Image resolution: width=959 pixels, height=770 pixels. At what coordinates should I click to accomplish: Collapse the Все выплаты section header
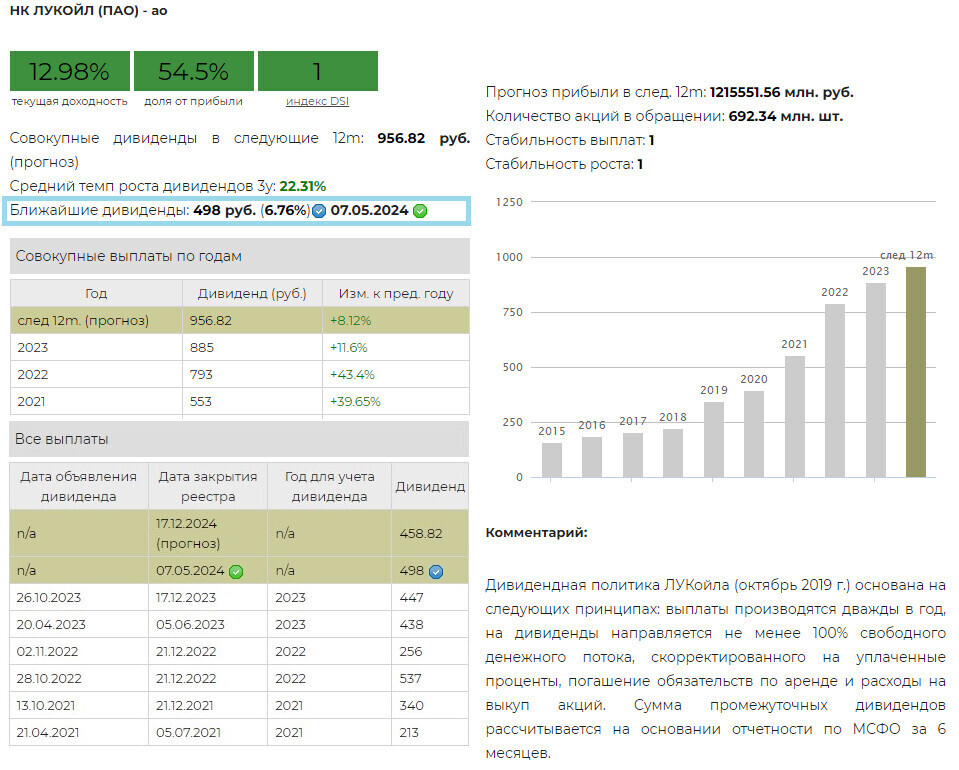point(239,439)
